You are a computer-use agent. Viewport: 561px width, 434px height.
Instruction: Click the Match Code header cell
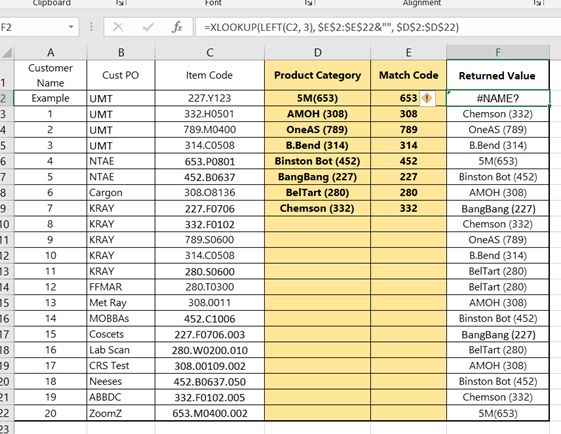(408, 75)
